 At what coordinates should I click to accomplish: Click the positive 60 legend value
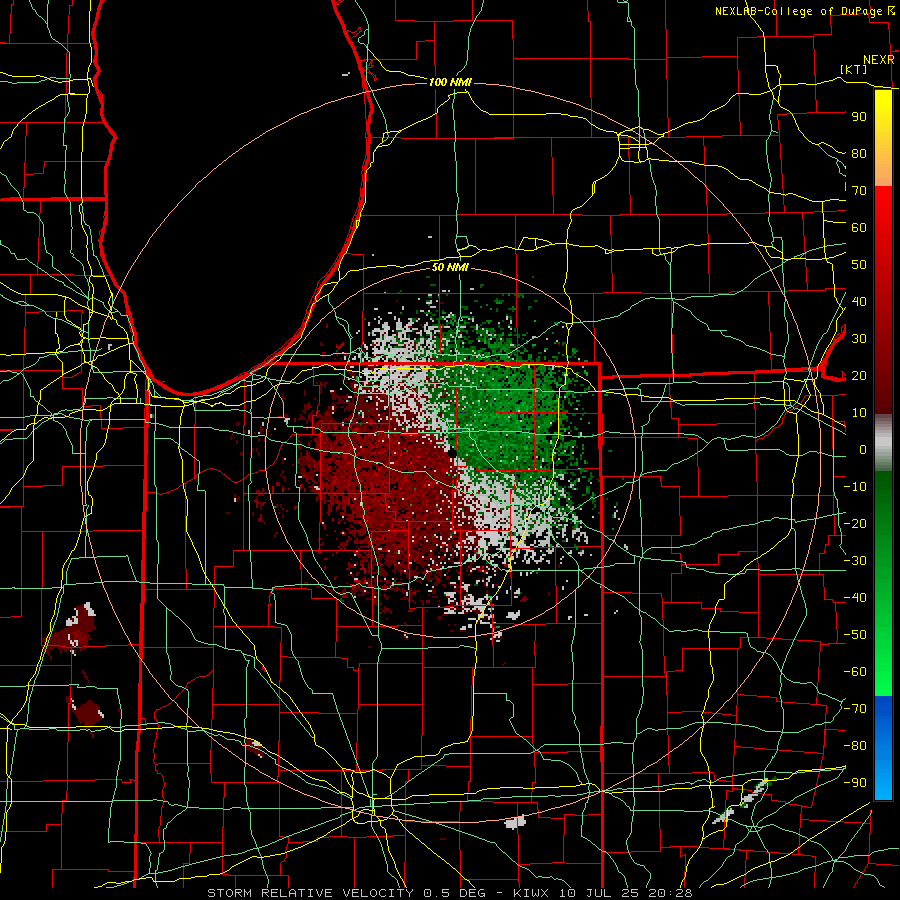pyautogui.click(x=859, y=227)
